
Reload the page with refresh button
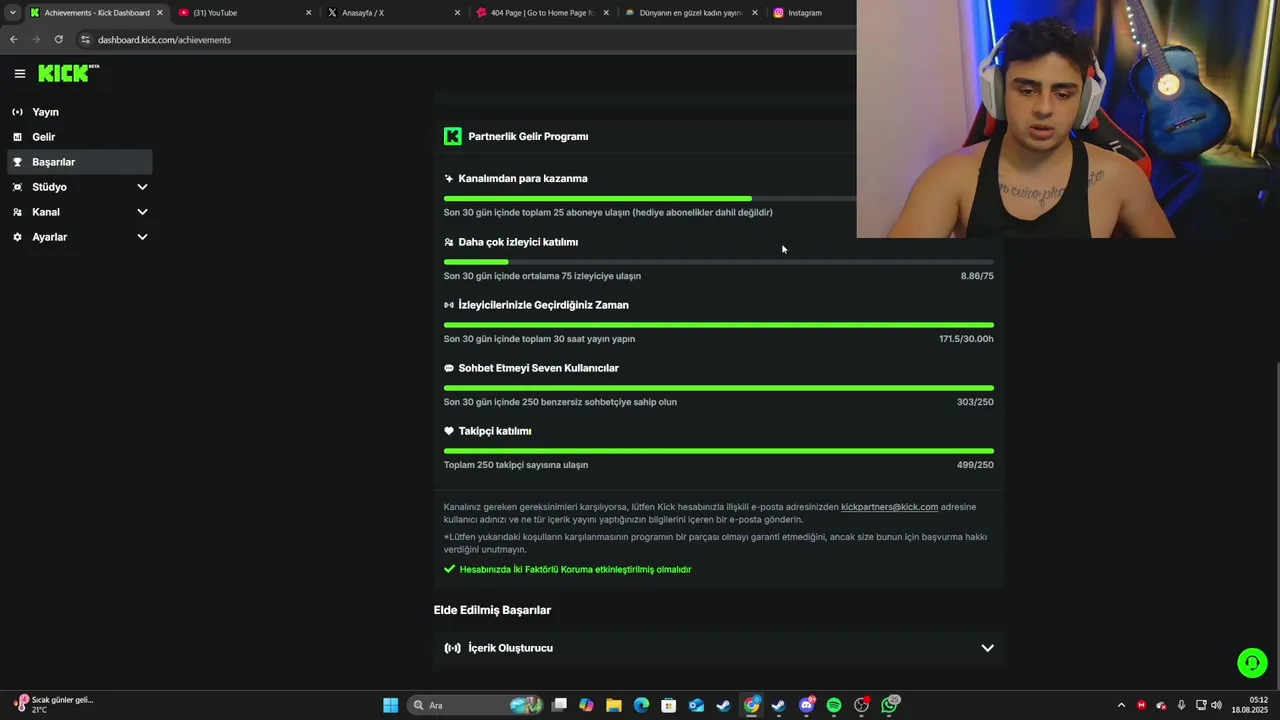click(59, 39)
